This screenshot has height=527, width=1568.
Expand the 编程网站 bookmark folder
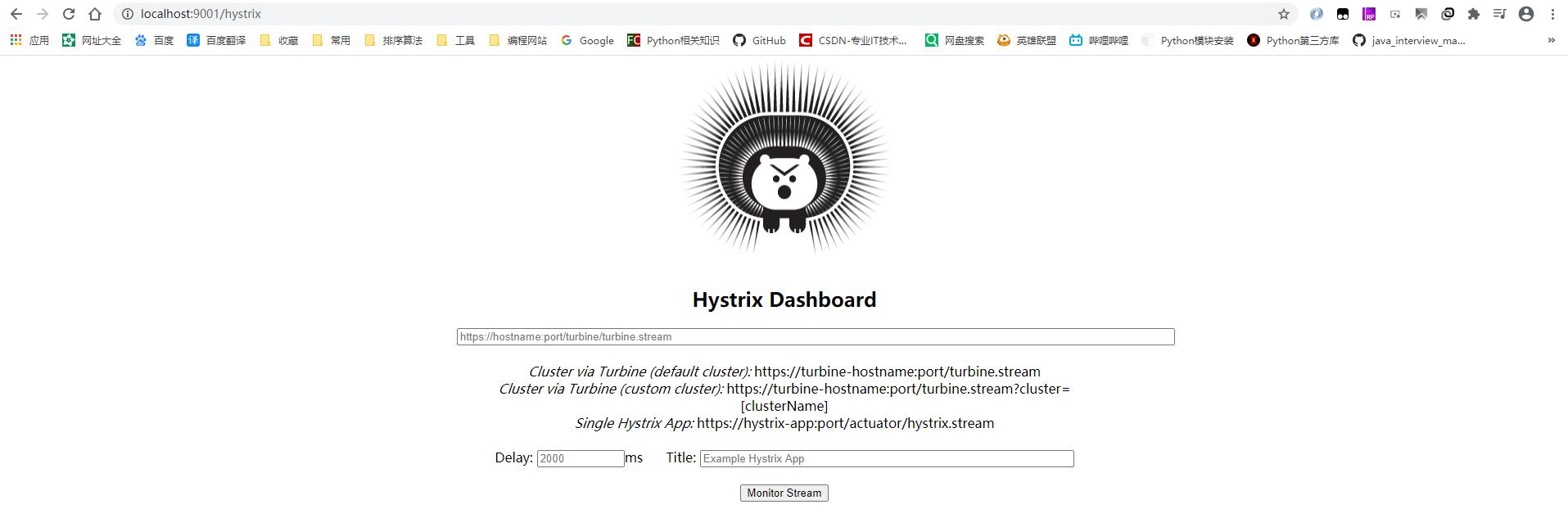(517, 40)
